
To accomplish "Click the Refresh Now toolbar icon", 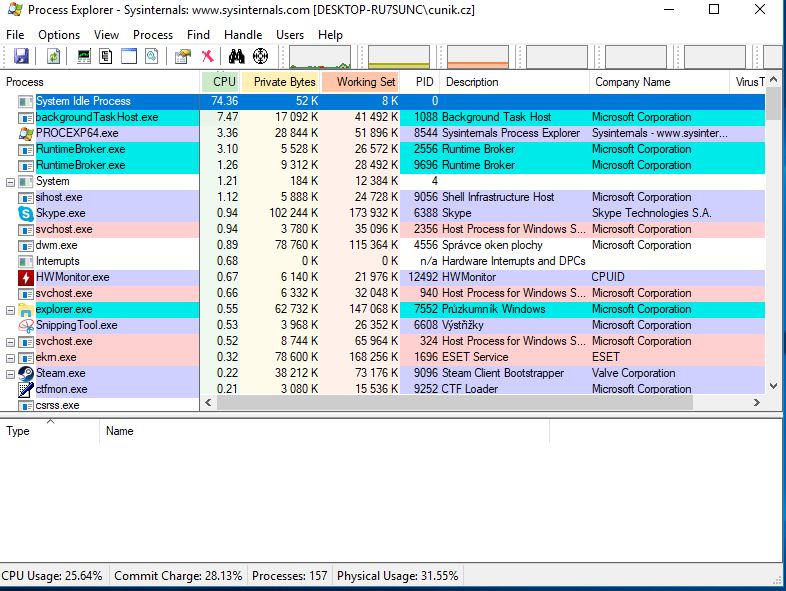I will tap(53, 56).
